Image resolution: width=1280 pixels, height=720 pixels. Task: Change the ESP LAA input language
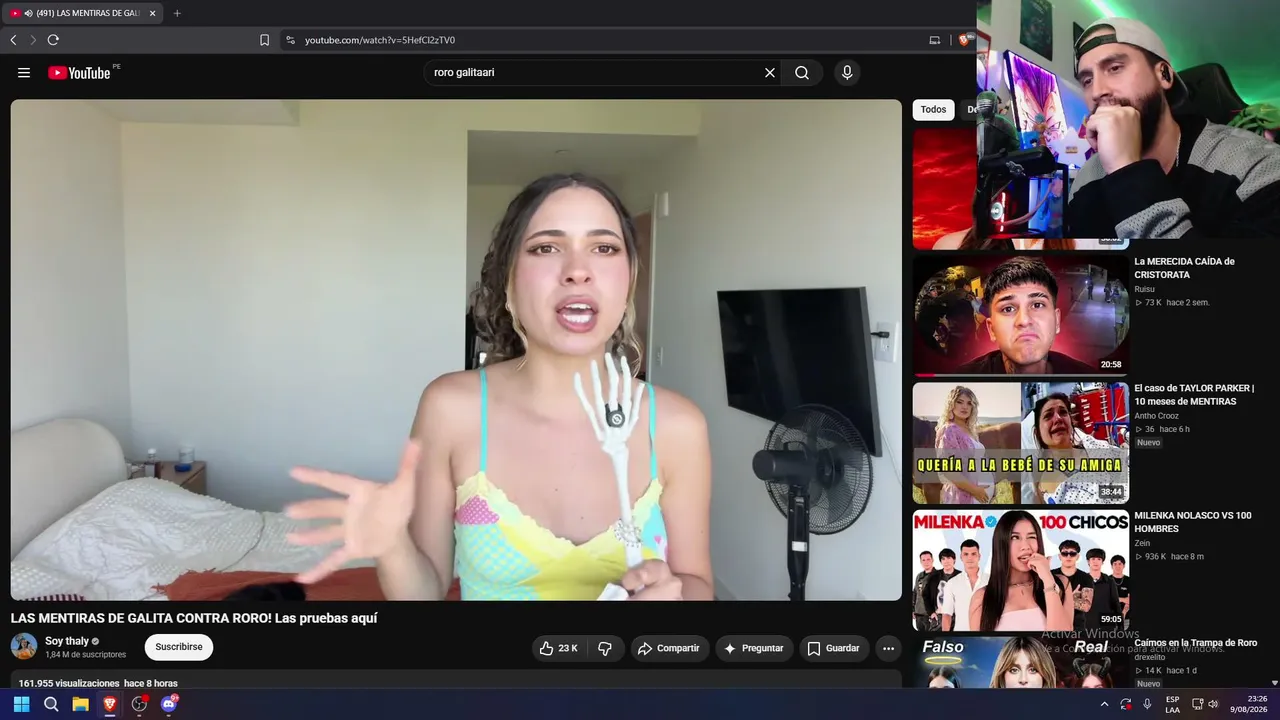1172,704
